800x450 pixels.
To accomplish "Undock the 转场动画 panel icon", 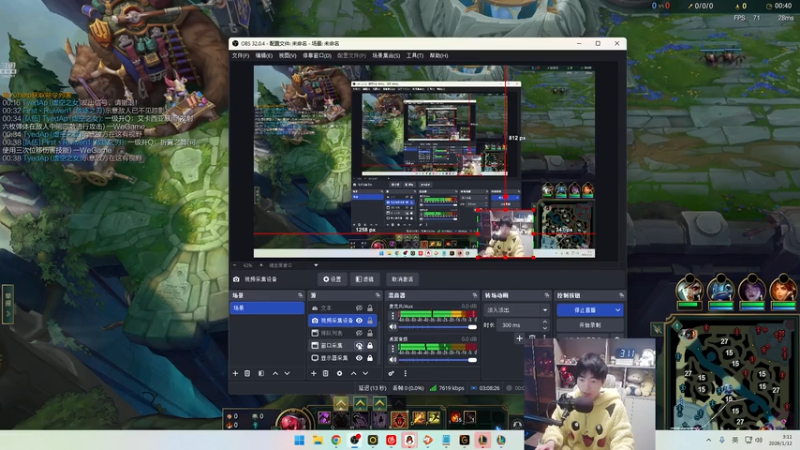I will [546, 295].
